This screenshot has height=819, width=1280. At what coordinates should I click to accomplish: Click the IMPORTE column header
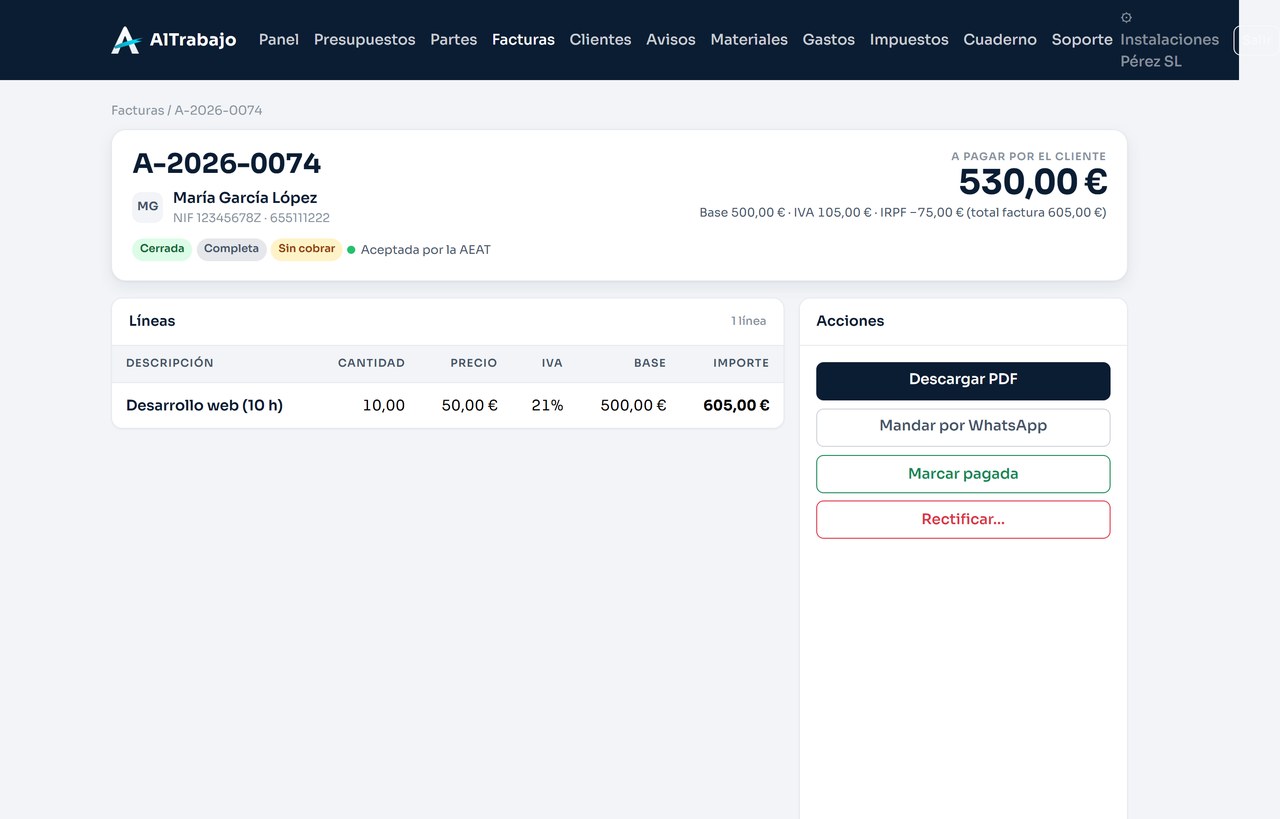pos(741,363)
